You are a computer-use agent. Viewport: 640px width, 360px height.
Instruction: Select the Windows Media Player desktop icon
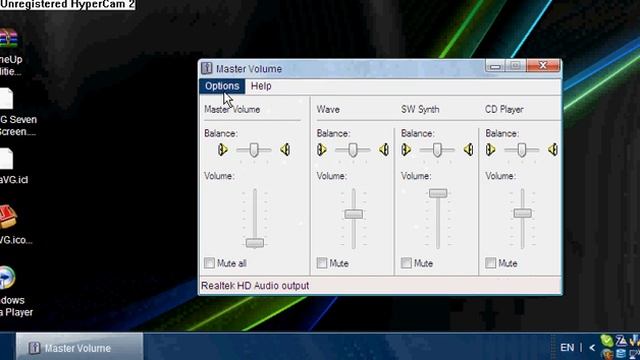click(x=7, y=278)
